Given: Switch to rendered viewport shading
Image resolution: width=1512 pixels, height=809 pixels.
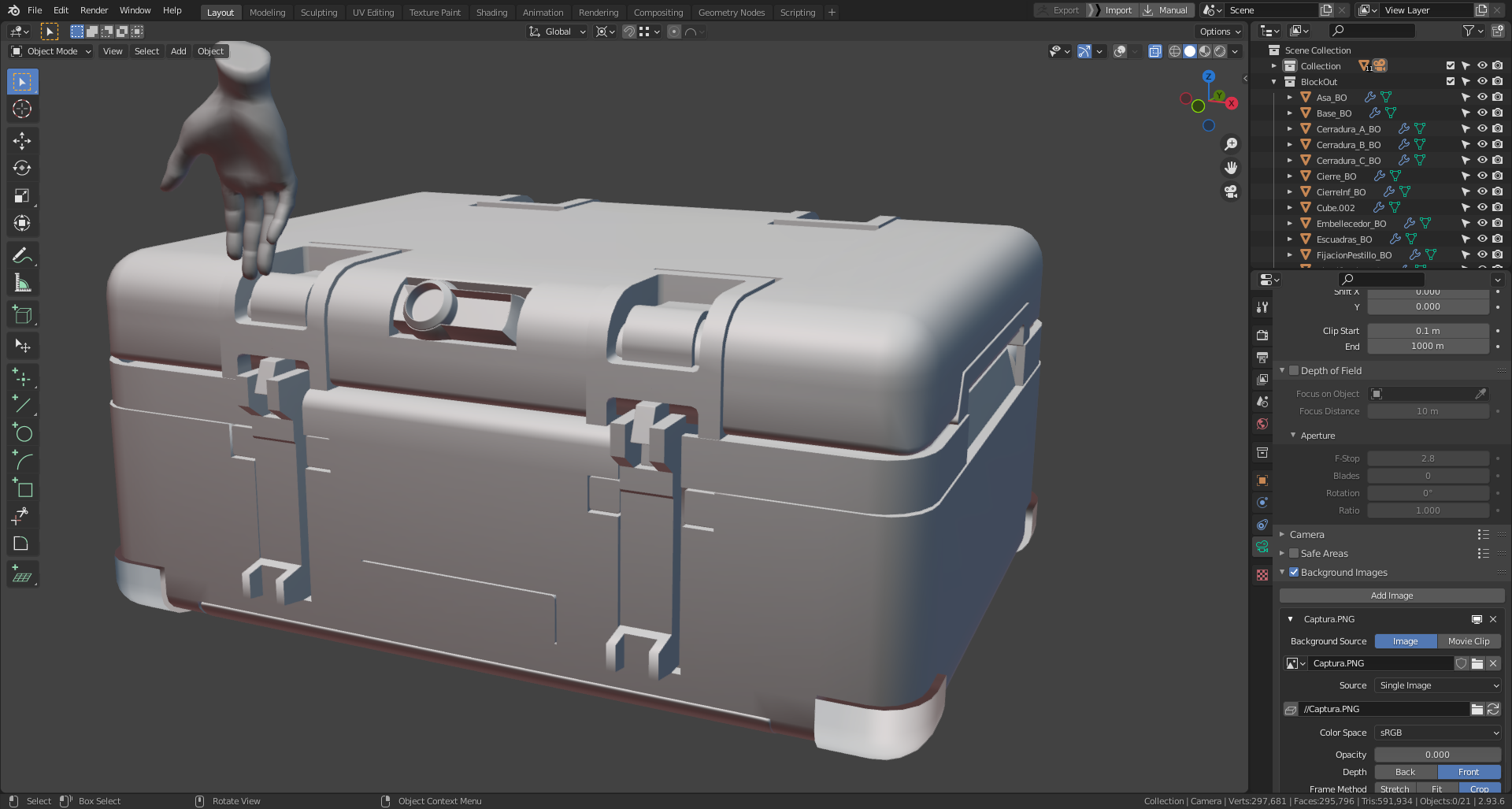Looking at the screenshot, I should pyautogui.click(x=1220, y=51).
